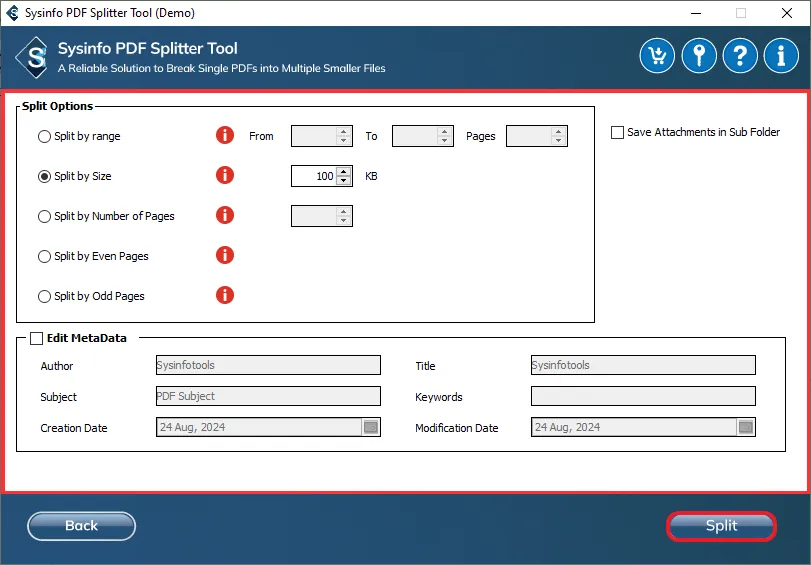The image size is (811, 565).
Task: Select Split by Number of Pages option
Action: coord(44,216)
